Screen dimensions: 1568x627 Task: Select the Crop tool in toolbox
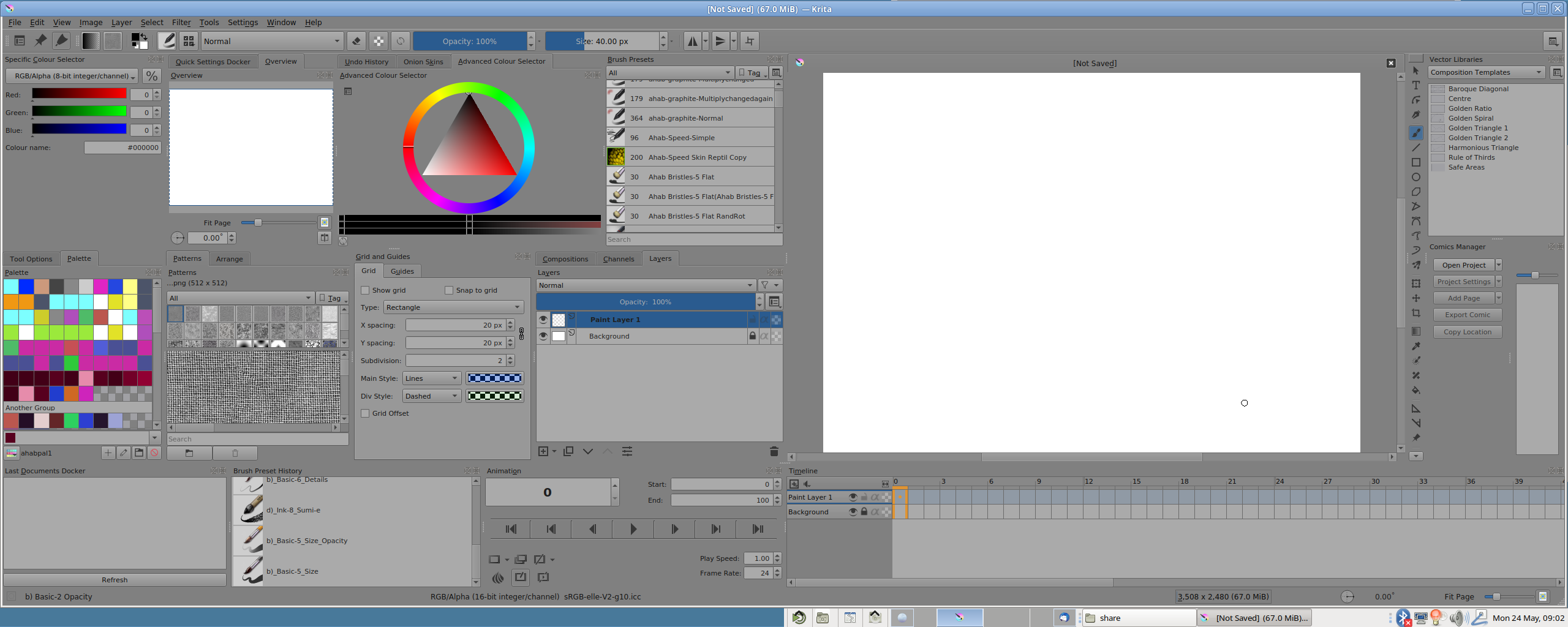pos(1415,313)
